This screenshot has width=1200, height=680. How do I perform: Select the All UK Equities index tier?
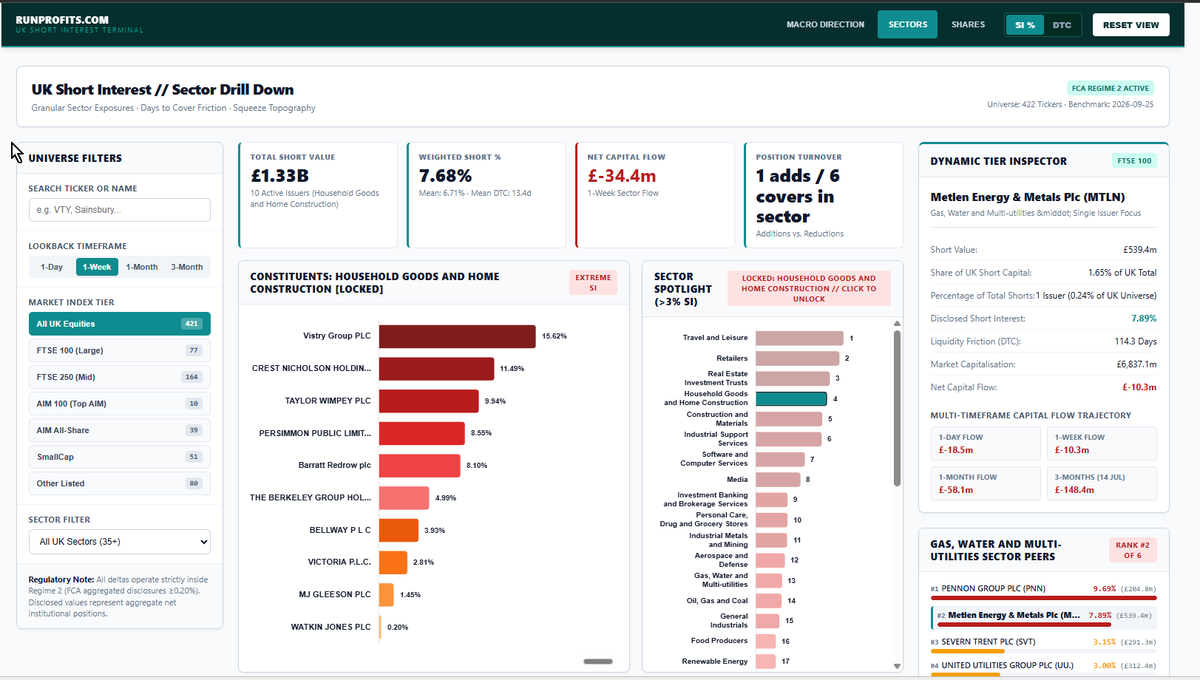[x=120, y=324]
